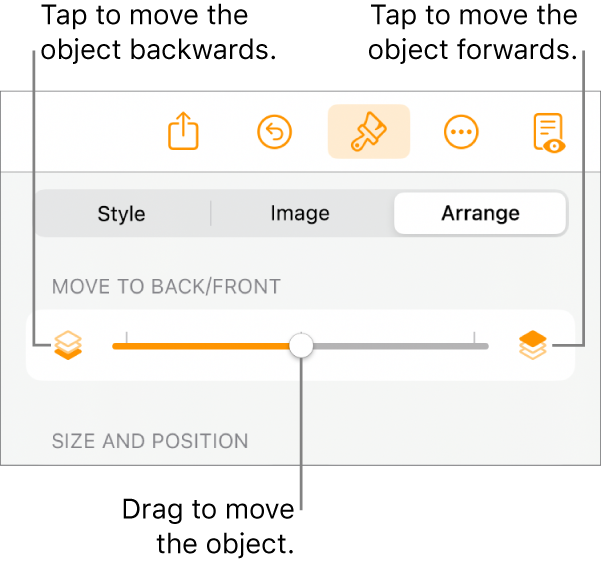The width and height of the screenshot is (601, 566).
Task: Switch to the Style tab
Action: (121, 214)
